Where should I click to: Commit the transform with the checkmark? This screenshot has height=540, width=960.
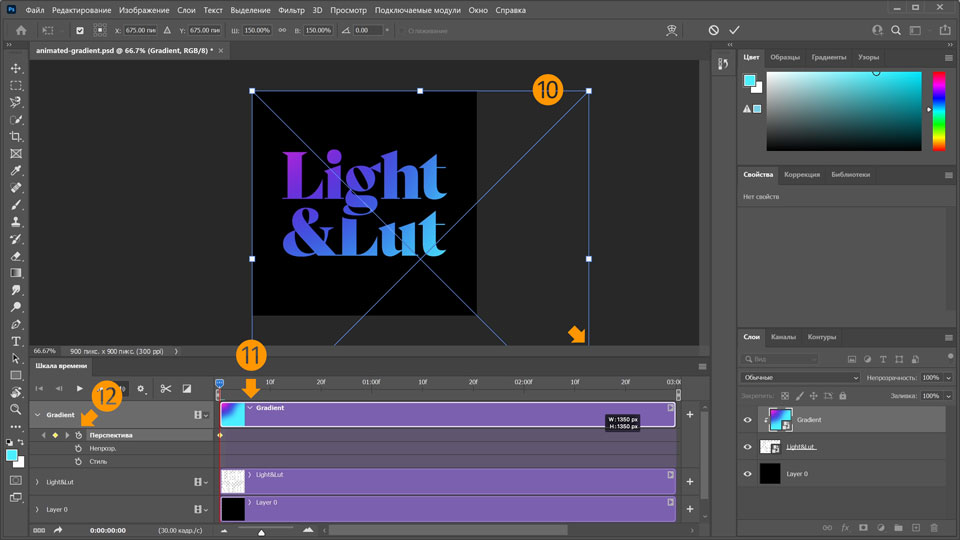pyautogui.click(x=735, y=31)
